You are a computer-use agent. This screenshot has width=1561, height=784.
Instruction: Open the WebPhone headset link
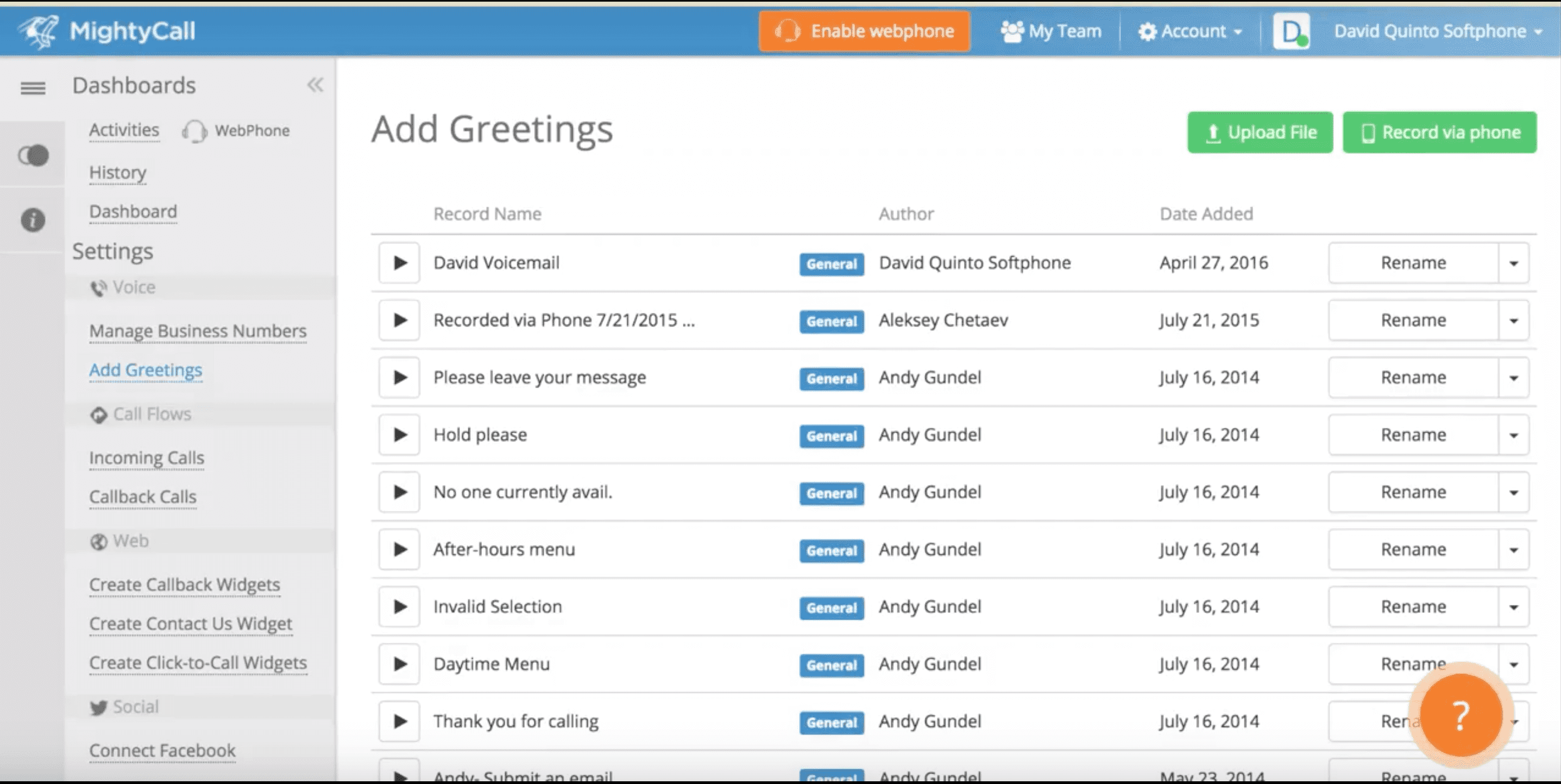(x=236, y=131)
